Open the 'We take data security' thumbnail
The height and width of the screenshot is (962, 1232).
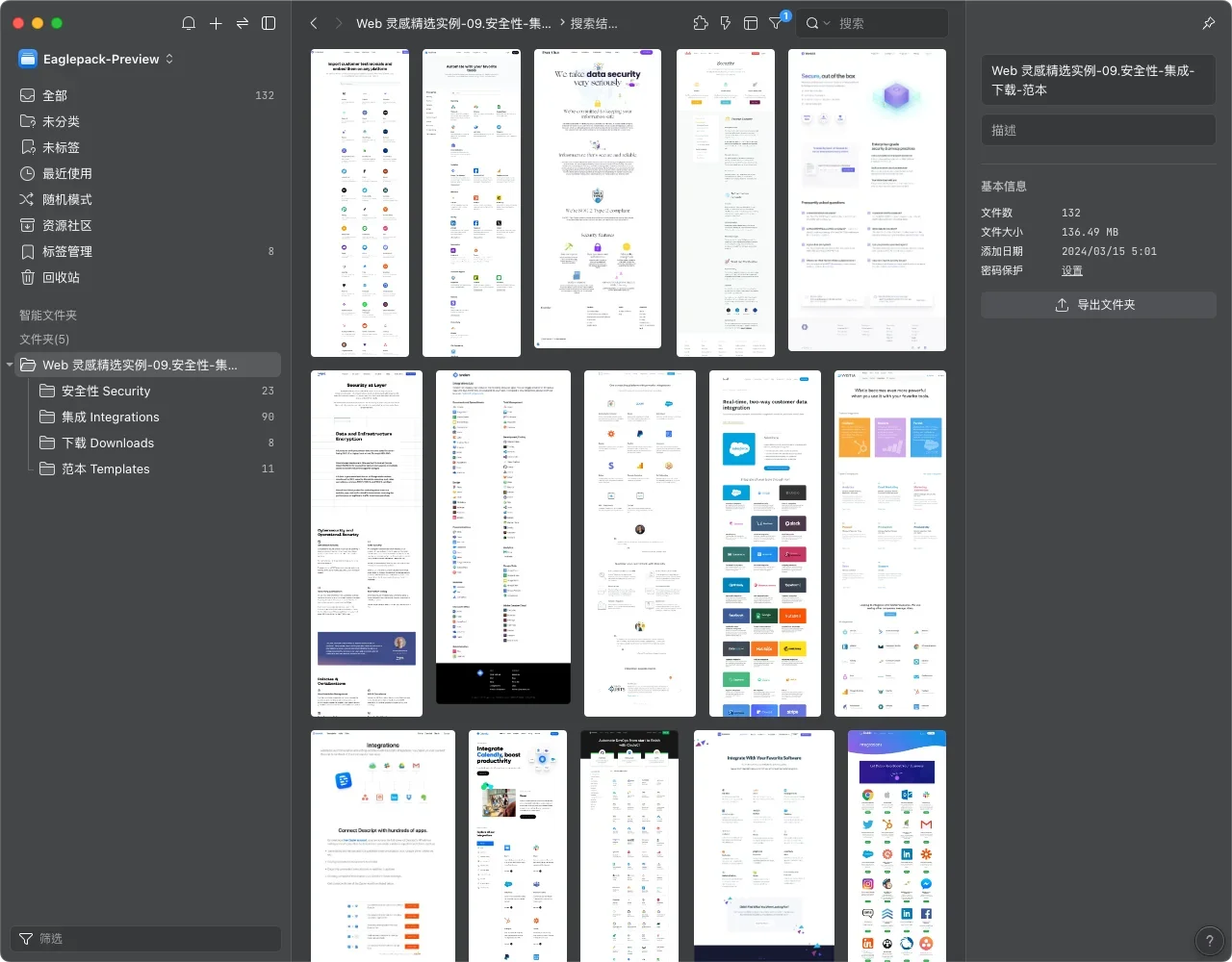tap(598, 199)
